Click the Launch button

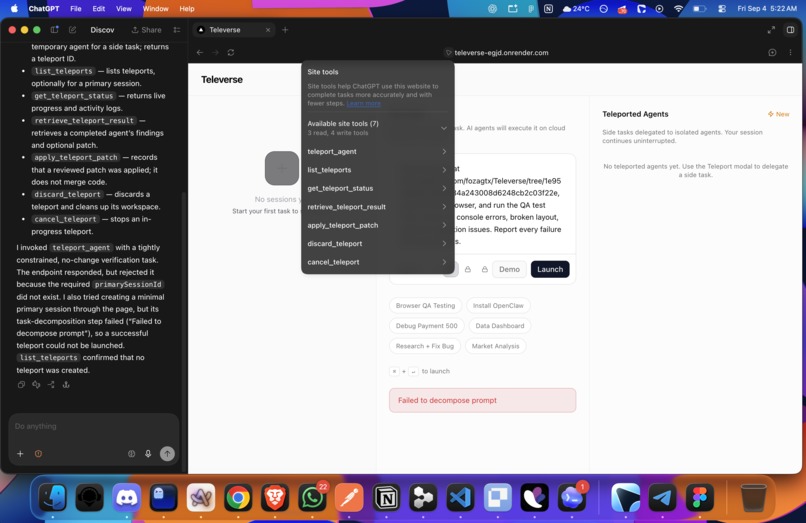pyautogui.click(x=550, y=269)
